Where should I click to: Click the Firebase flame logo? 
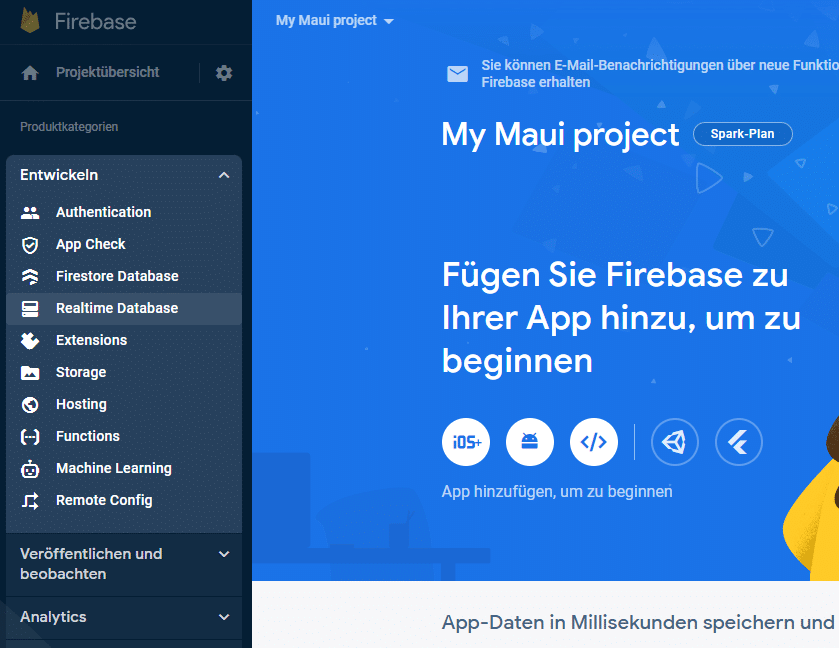pos(30,21)
